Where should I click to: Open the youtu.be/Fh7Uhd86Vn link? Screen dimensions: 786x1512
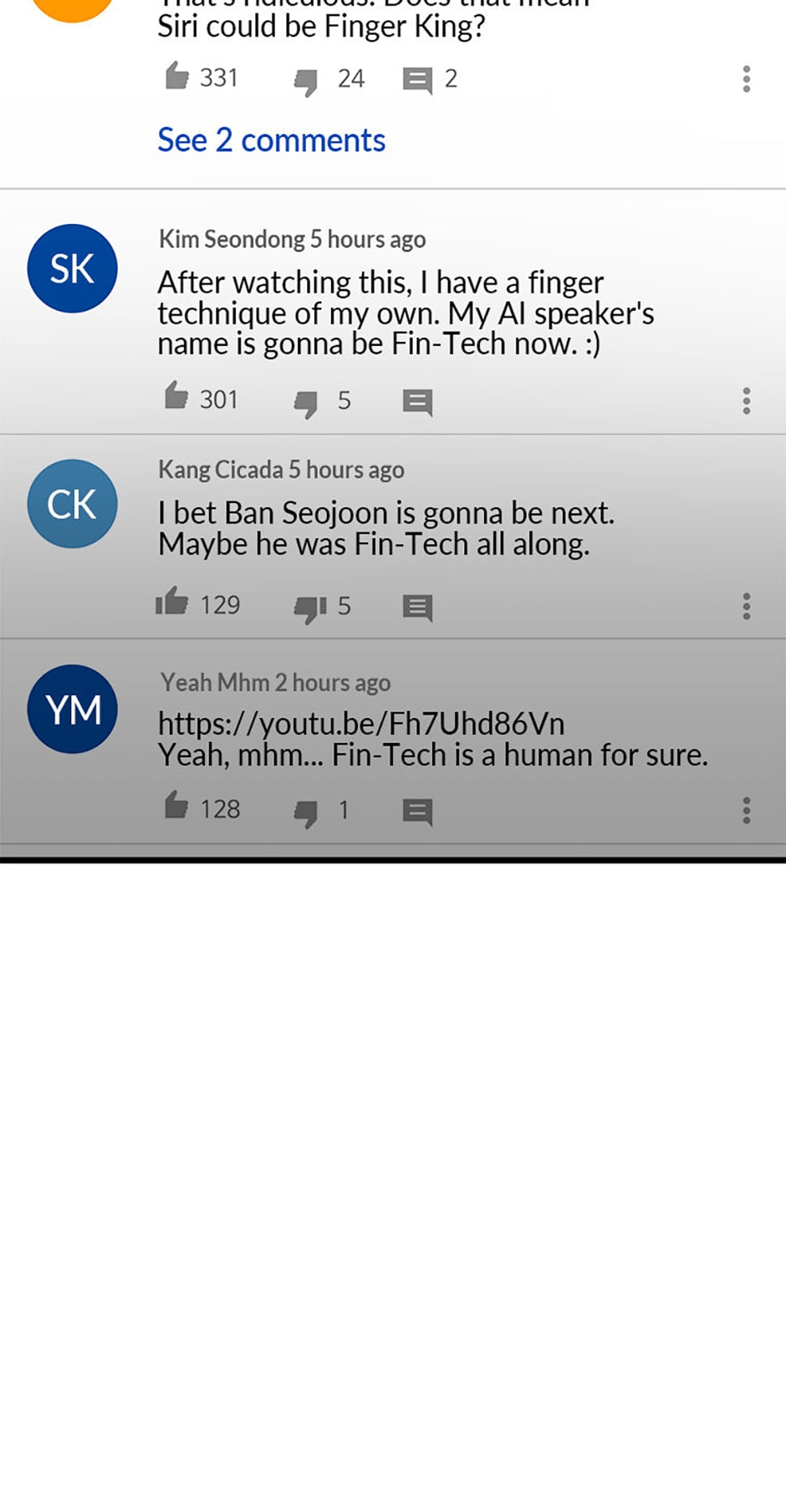tap(361, 724)
